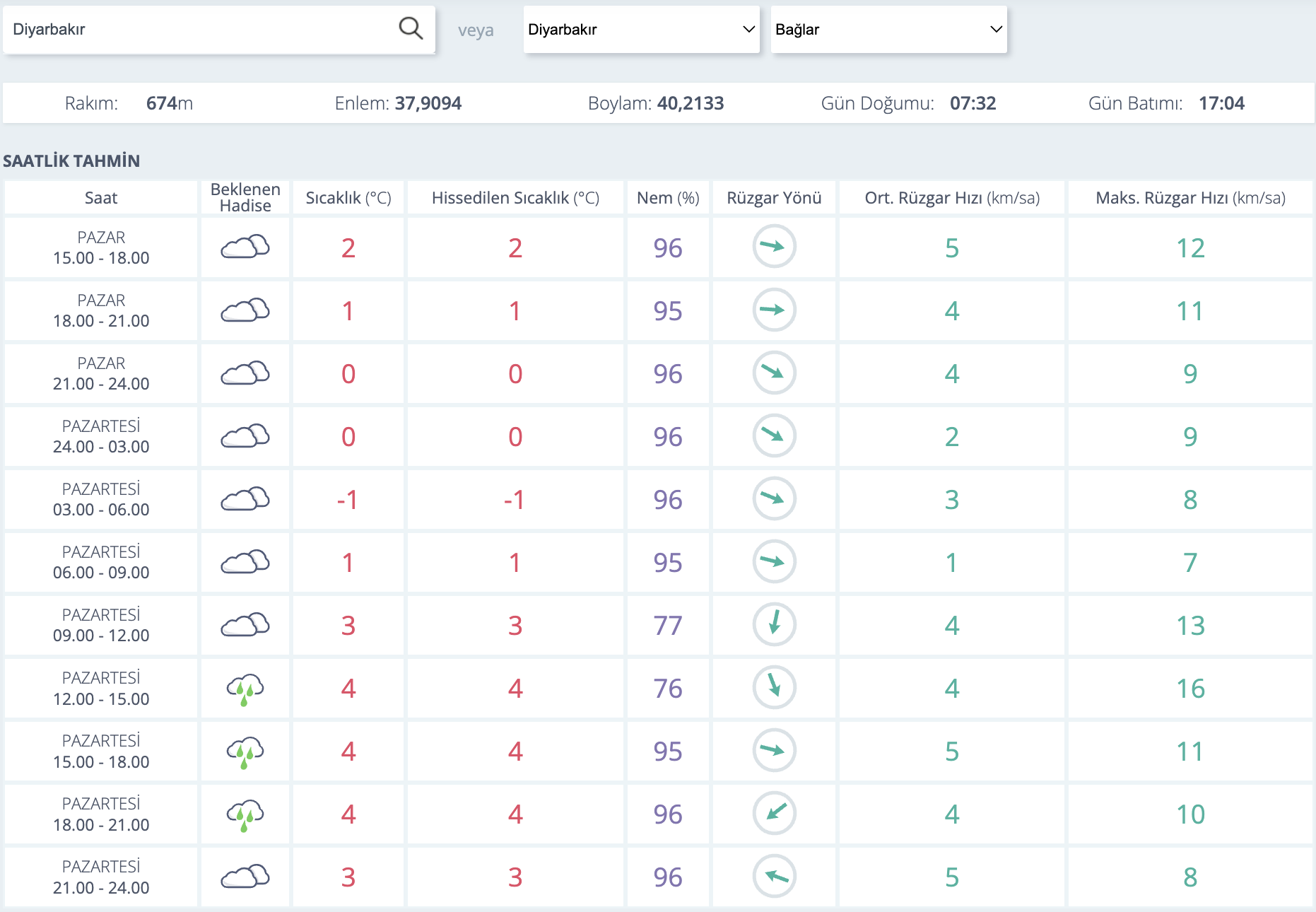Click max wind speed 13 for Pazartesi 09.00 - 12.00
This screenshot has height=912, width=1316.
point(1190,626)
